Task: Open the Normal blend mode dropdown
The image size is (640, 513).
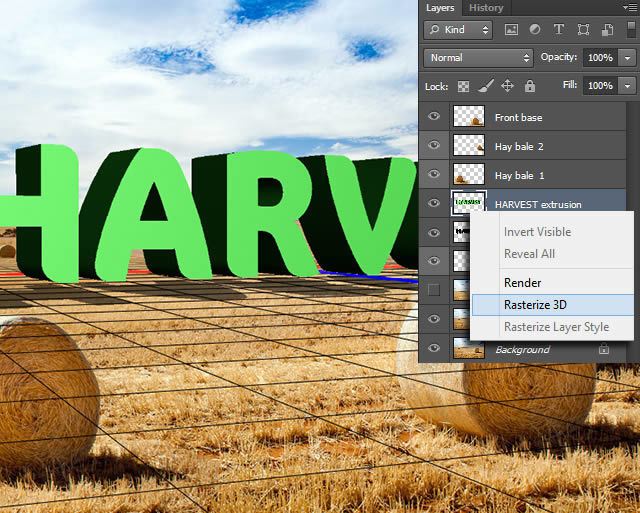Action: [478, 58]
